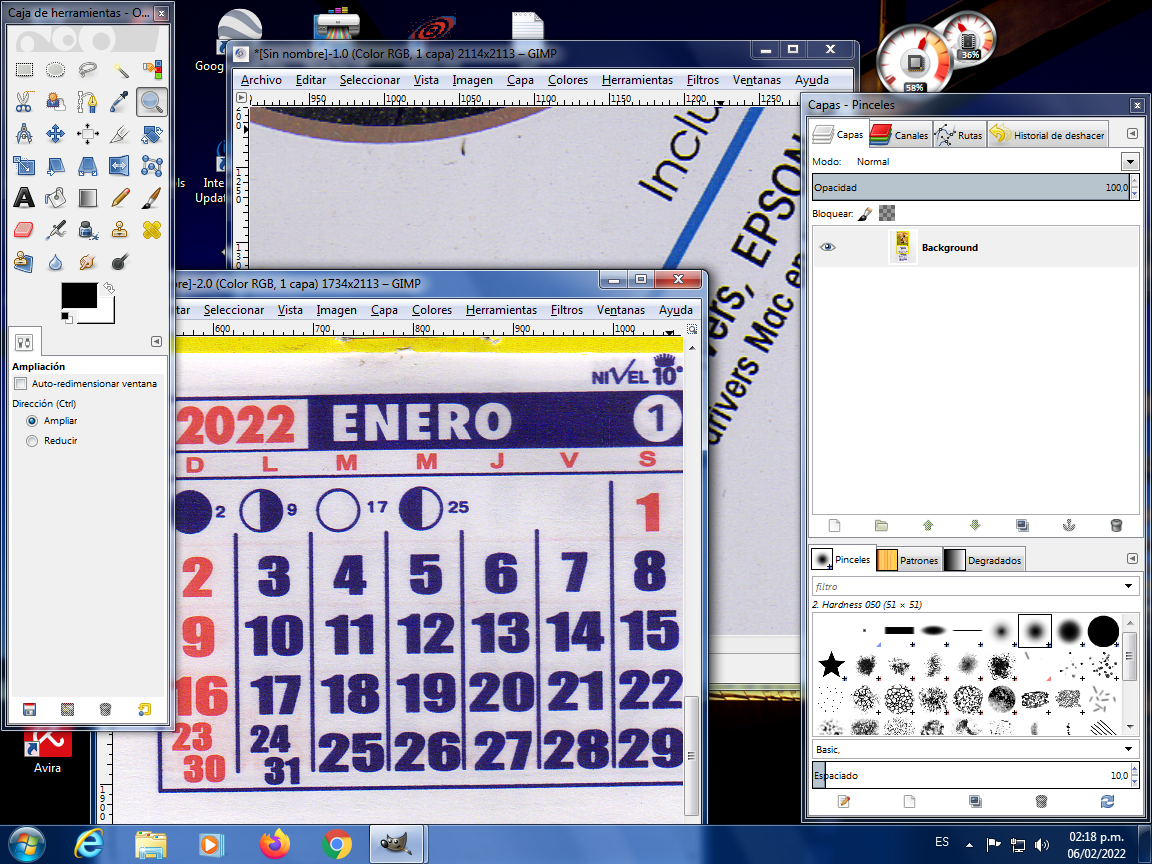Select the Move tool
1152x864 pixels.
pos(56,134)
